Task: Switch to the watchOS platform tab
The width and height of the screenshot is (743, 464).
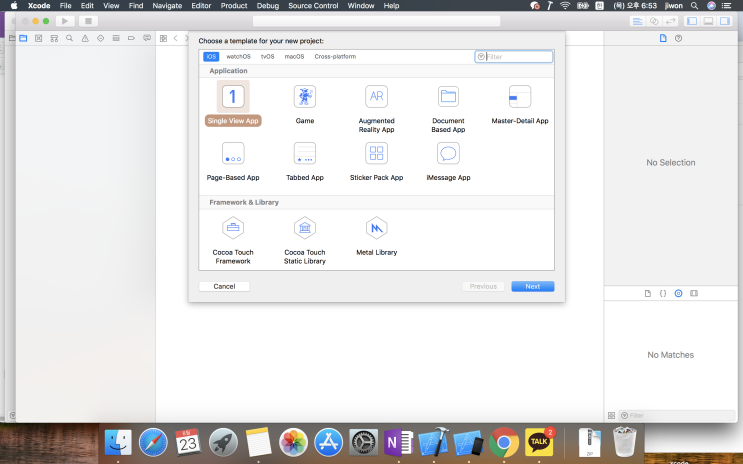Action: coord(238,57)
